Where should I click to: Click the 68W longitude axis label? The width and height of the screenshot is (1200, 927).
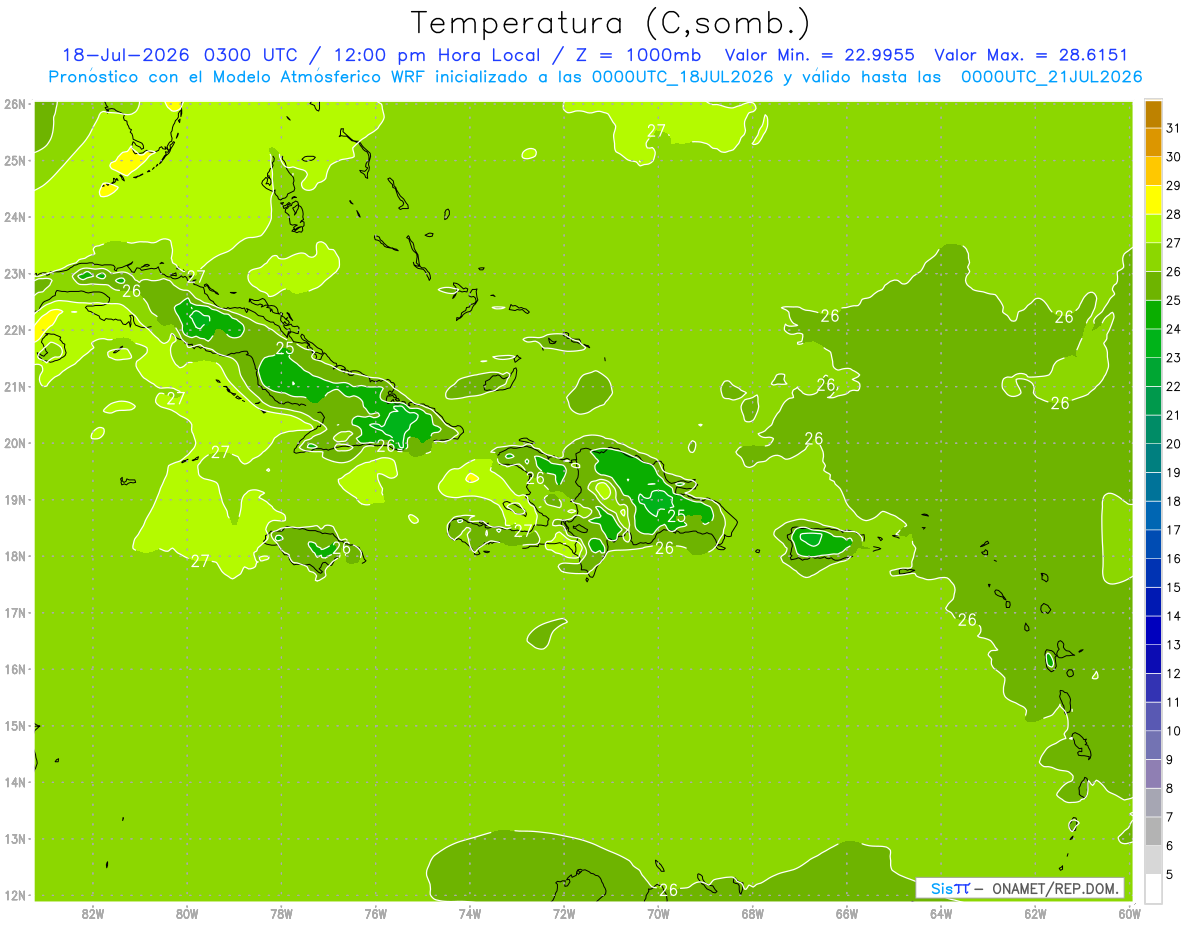pos(752,913)
